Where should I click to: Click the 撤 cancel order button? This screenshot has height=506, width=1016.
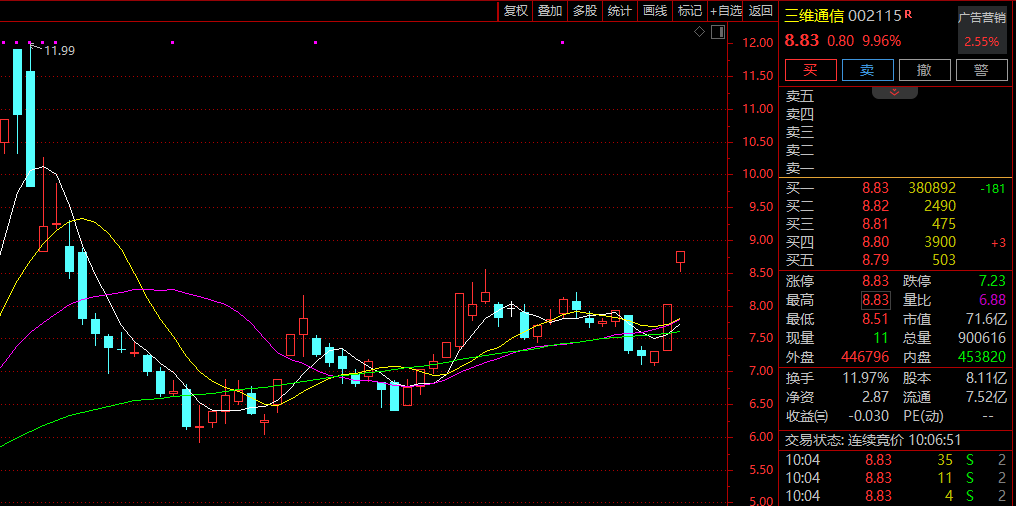(x=925, y=70)
